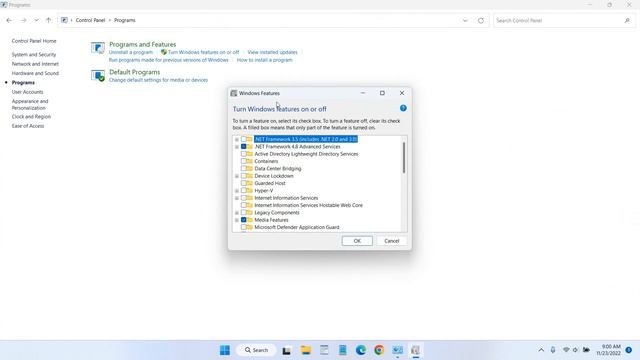640x360 pixels.
Task: Enable Microsoft Defender Application Guard checkbox
Action: pyautogui.click(x=244, y=227)
